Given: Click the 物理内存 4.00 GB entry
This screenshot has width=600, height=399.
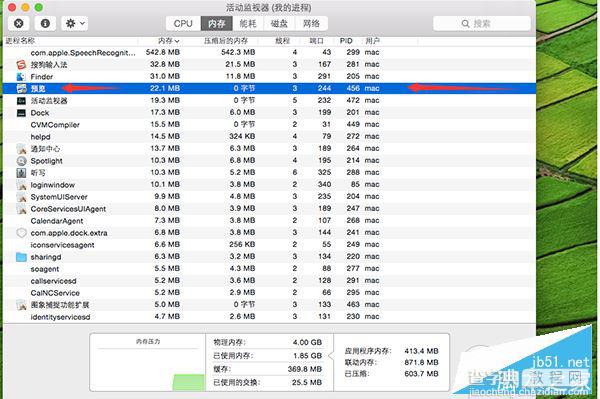Looking at the screenshot, I should click(x=267, y=342).
